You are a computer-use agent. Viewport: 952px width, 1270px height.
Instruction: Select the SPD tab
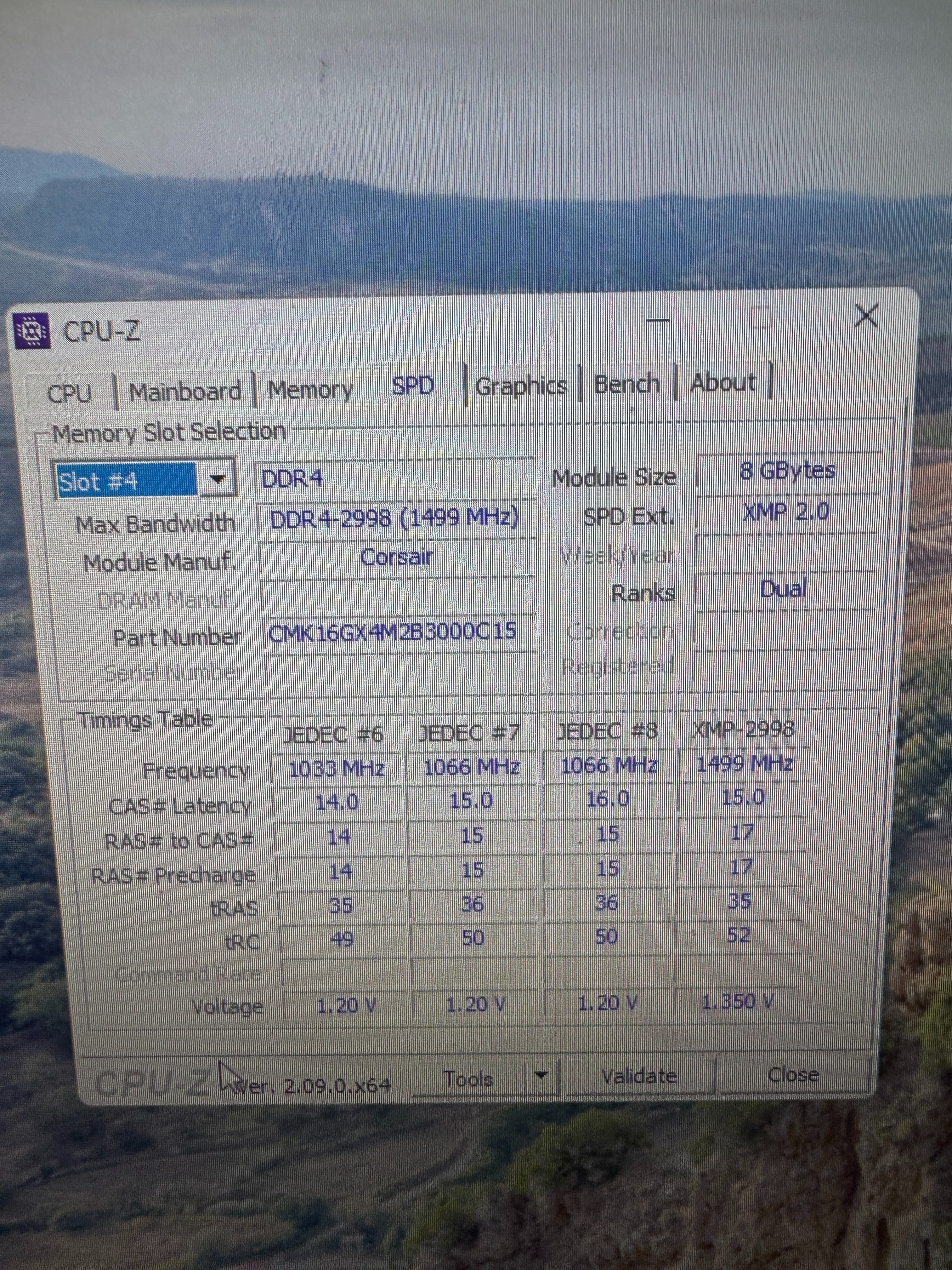pyautogui.click(x=413, y=386)
